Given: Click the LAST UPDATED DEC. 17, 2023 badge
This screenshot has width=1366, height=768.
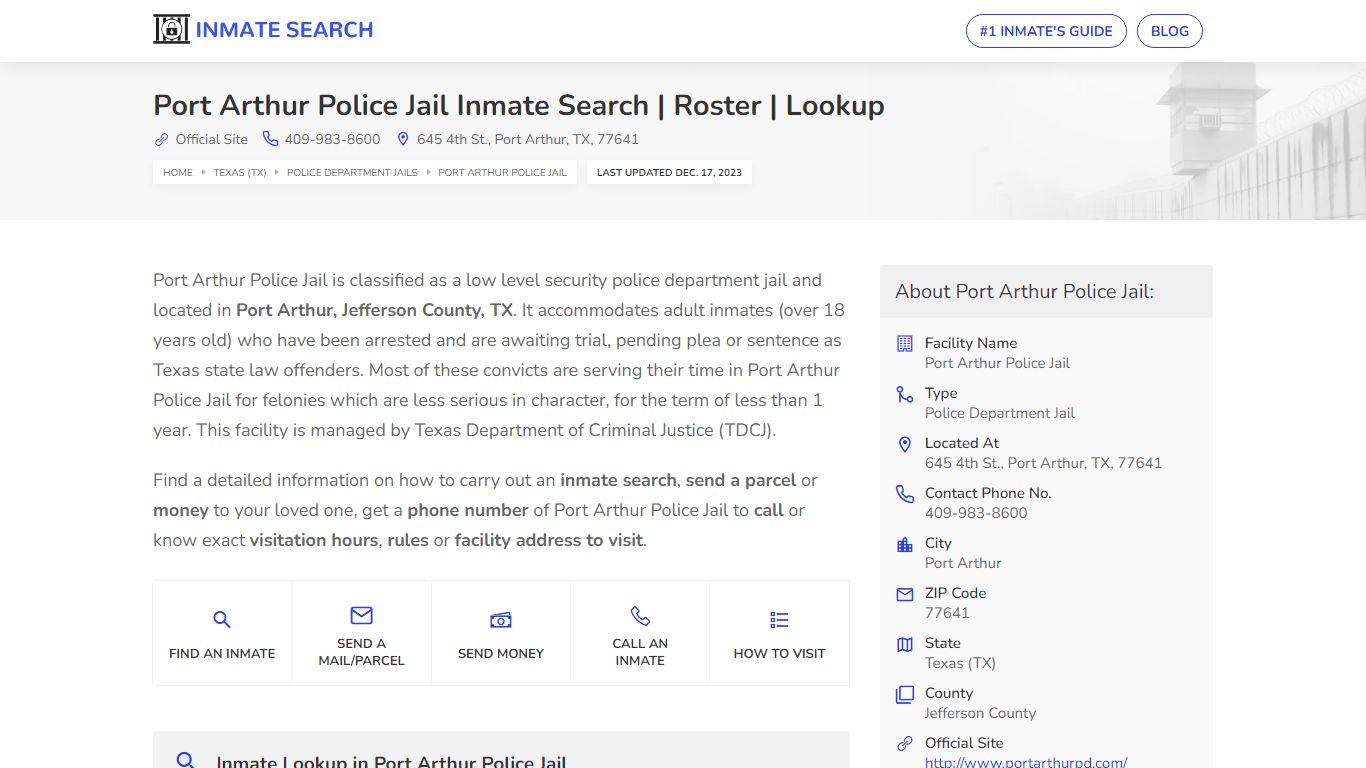Looking at the screenshot, I should coord(669,172).
